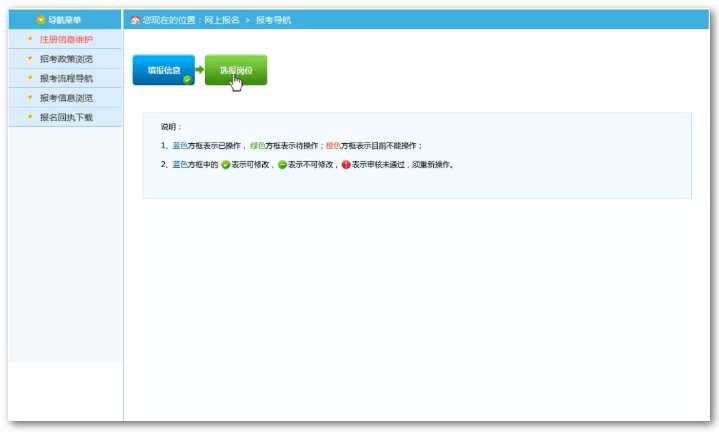
Task: Click the home icon in the breadcrumb bar
Action: point(135,20)
